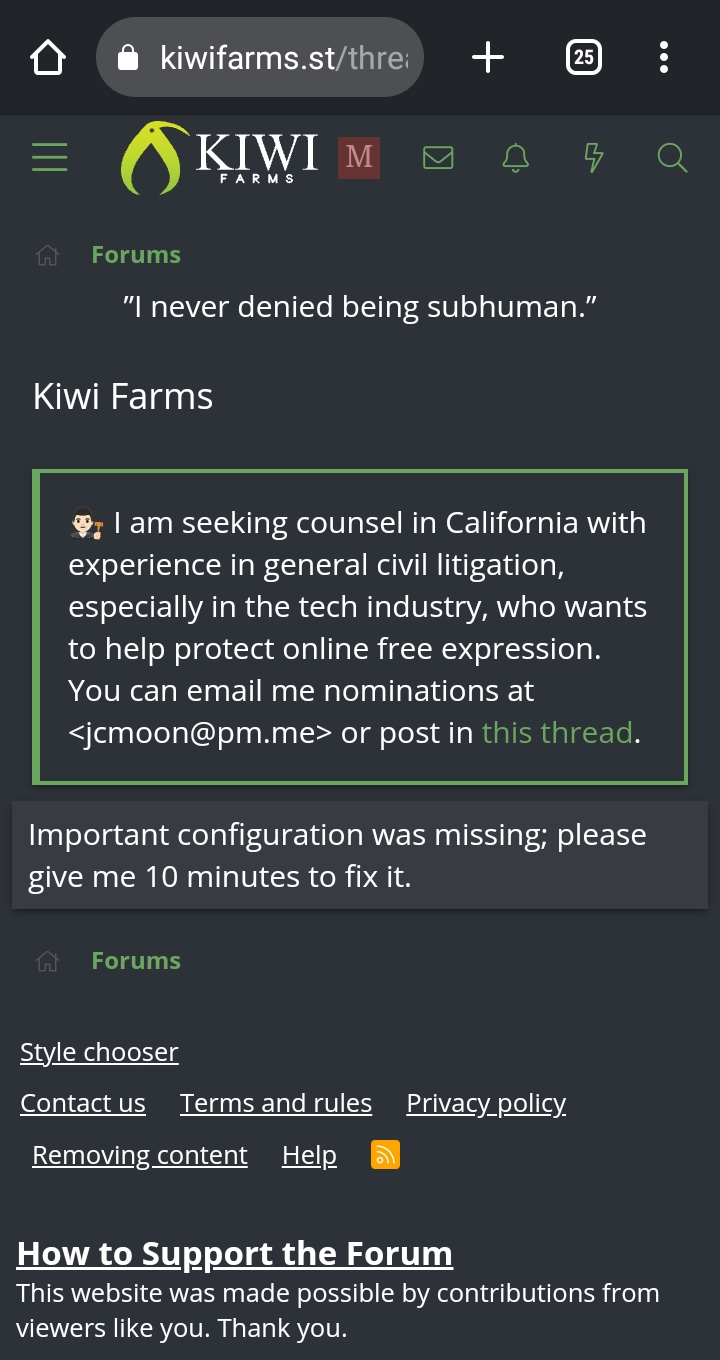
Task: Click the top breadcrumb home icon
Action: click(48, 256)
